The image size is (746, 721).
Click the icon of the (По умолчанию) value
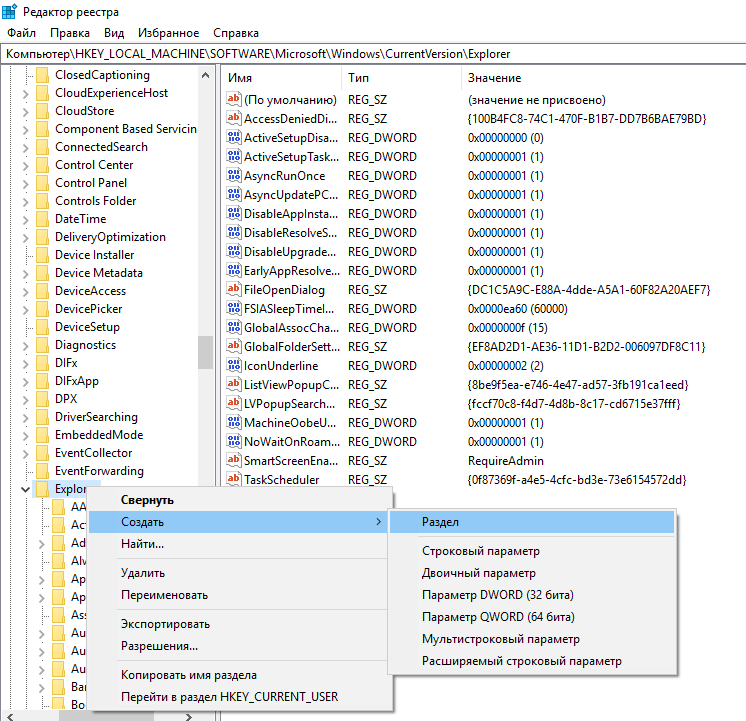point(233,99)
